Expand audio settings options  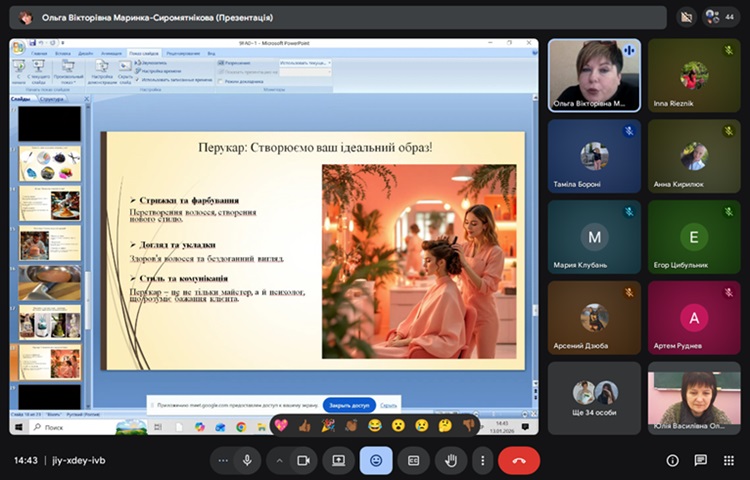tap(222, 460)
